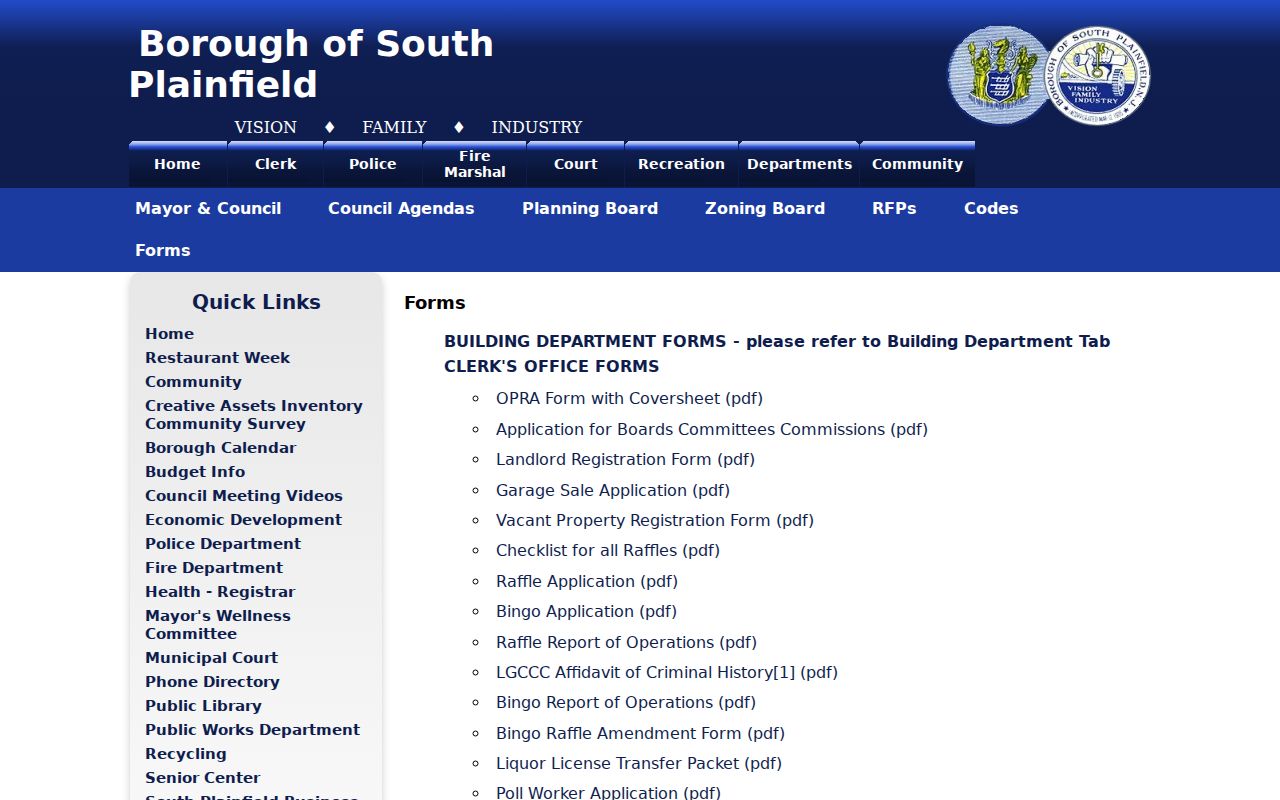Open the Departments tab
The width and height of the screenshot is (1280, 800).
click(x=799, y=164)
